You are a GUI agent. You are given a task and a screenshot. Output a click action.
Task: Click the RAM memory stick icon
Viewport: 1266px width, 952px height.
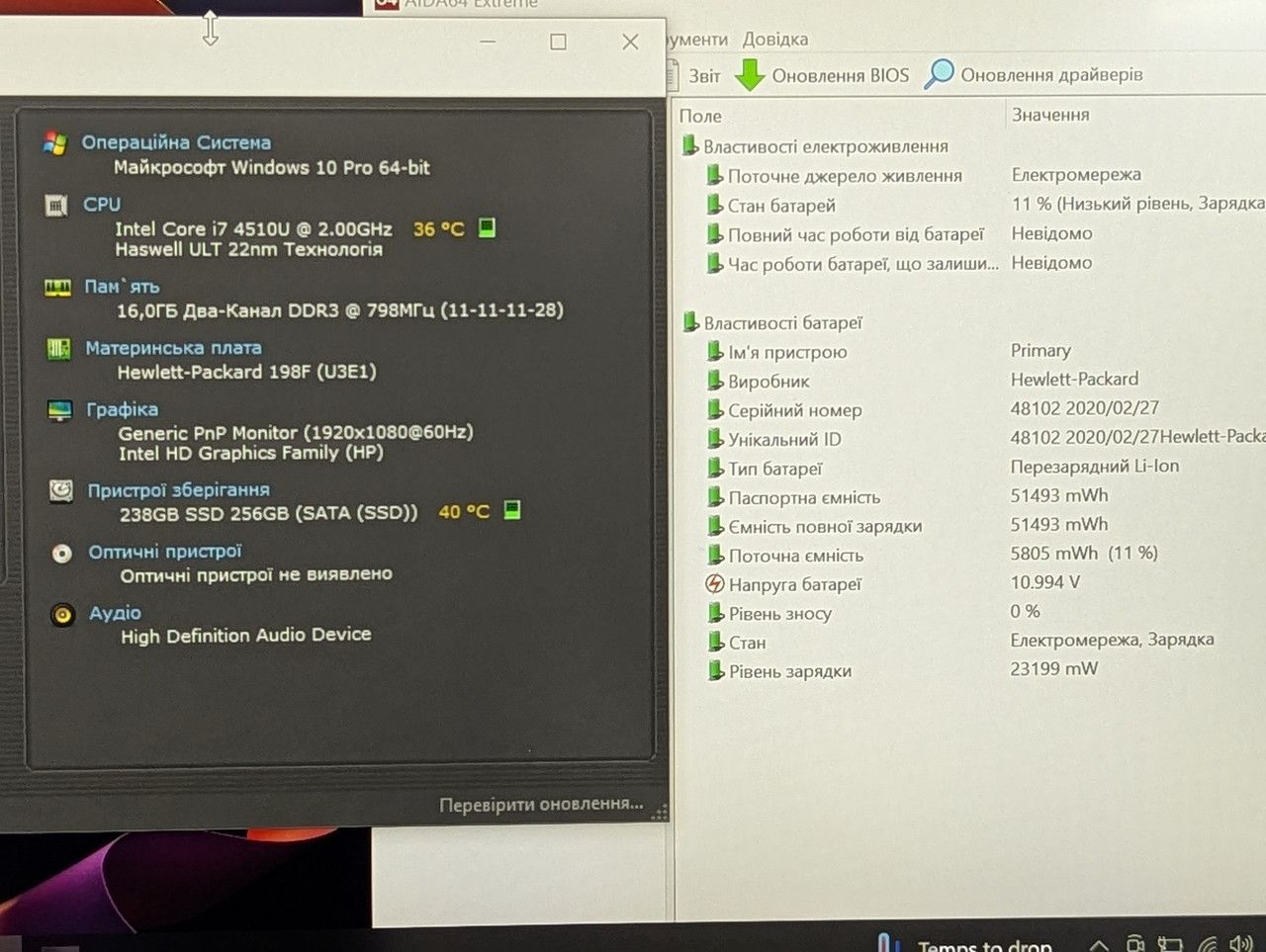(x=58, y=288)
